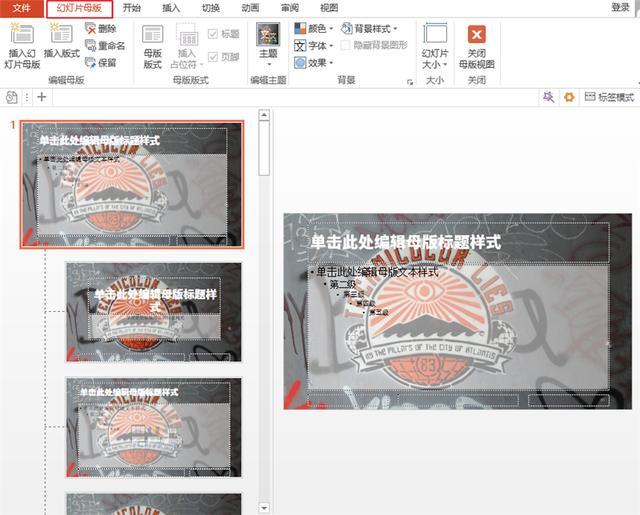Select master slide thumbnail number 1

pyautogui.click(x=132, y=184)
